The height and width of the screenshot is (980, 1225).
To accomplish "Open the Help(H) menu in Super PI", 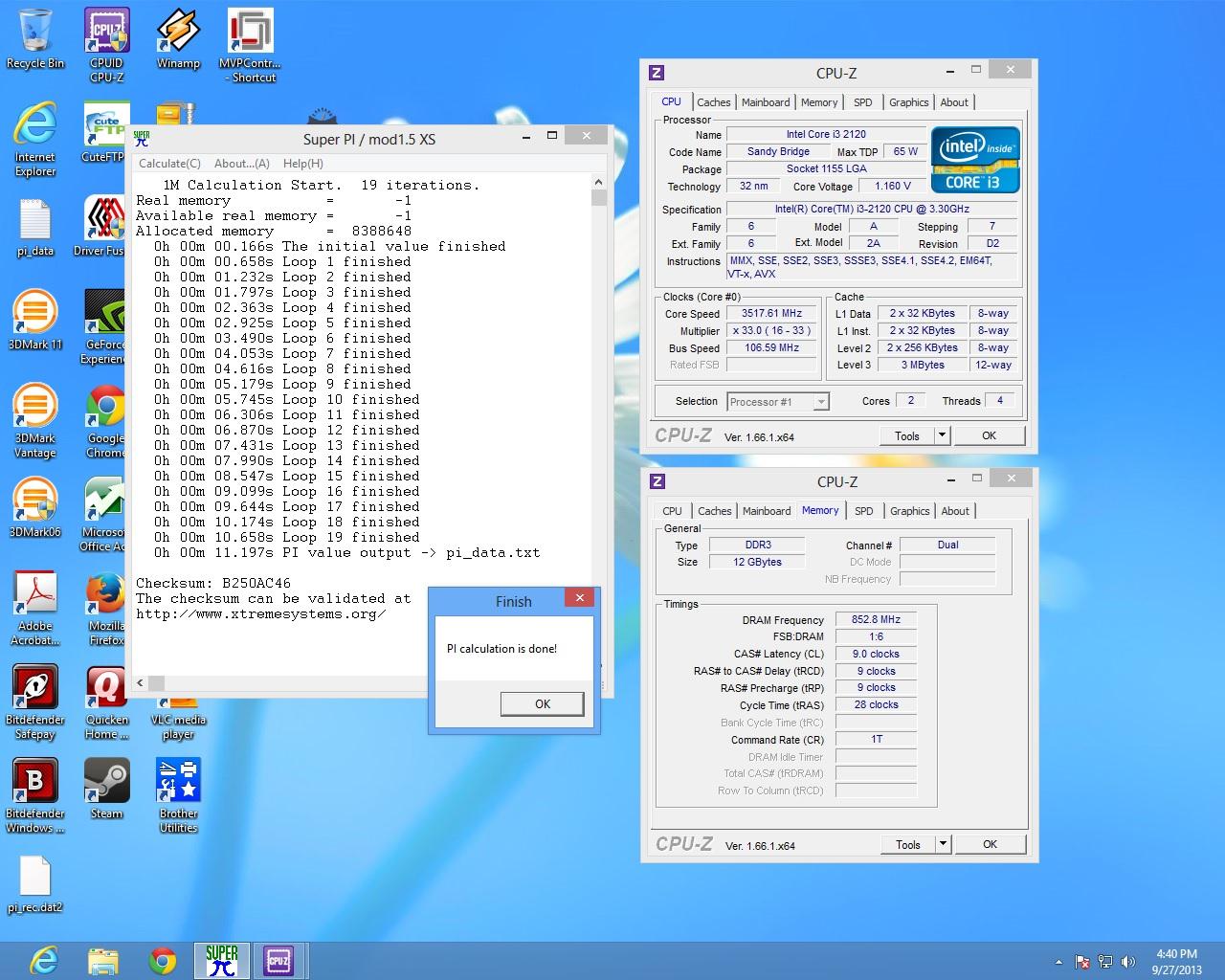I will (302, 164).
